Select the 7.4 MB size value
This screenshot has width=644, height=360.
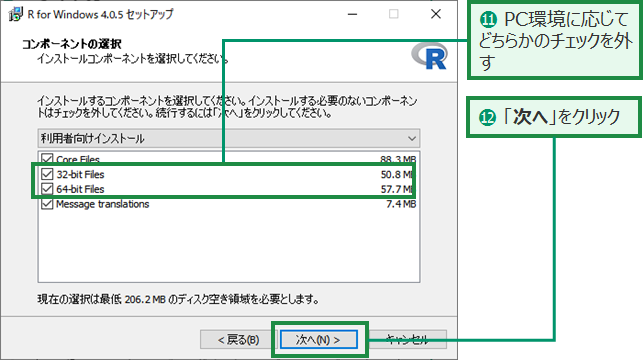[x=401, y=204]
